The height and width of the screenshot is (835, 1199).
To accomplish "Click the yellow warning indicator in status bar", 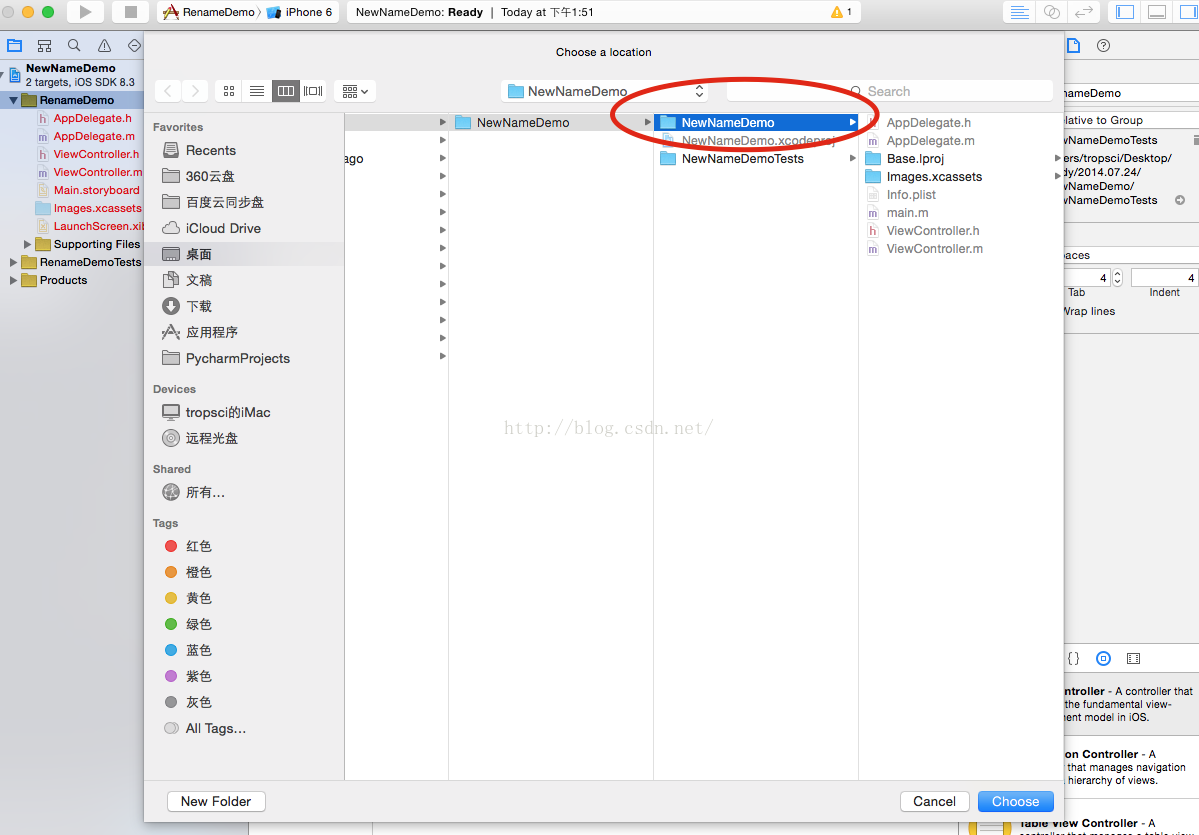I will [x=841, y=12].
